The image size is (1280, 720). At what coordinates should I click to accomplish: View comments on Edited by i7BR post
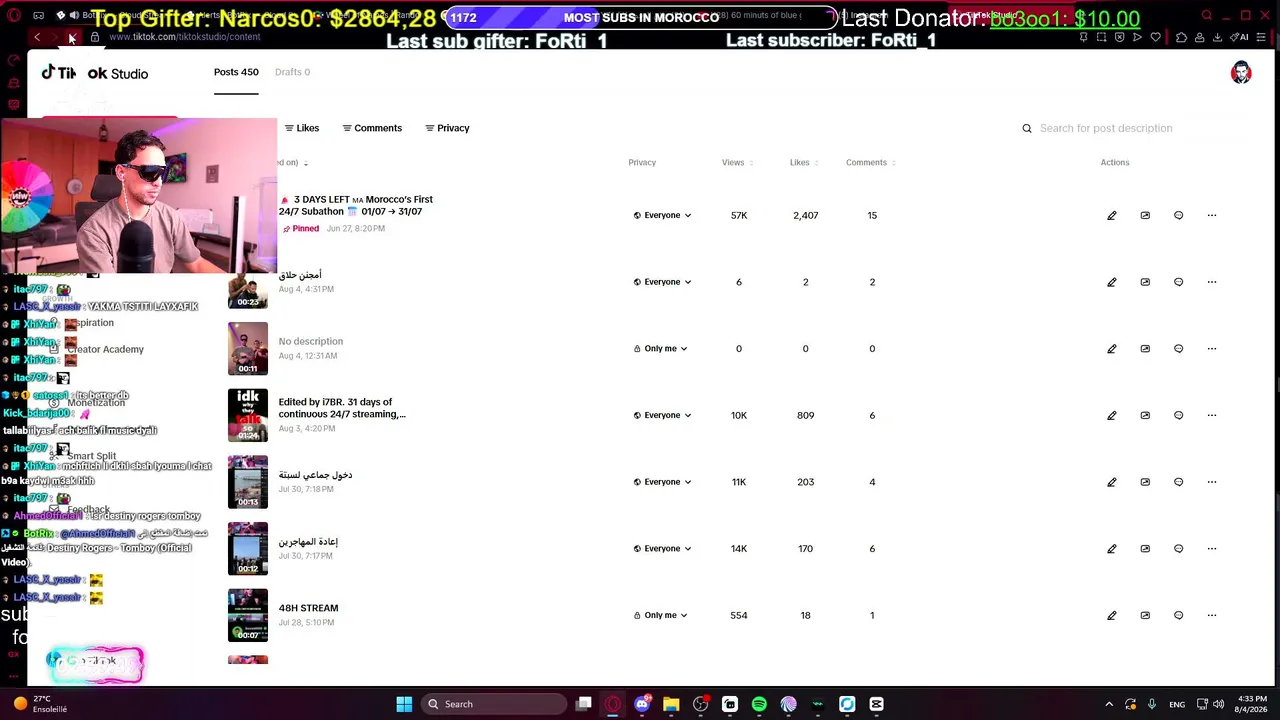click(1178, 415)
